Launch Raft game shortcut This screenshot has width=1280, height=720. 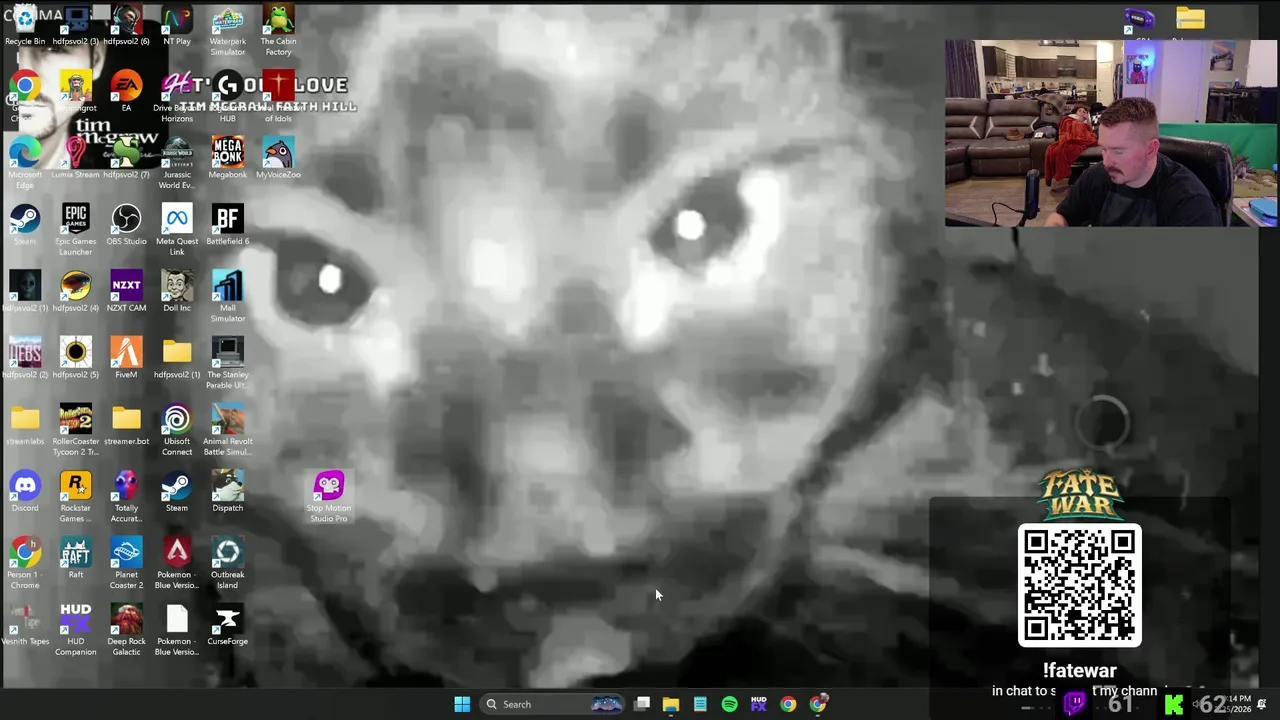(75, 559)
